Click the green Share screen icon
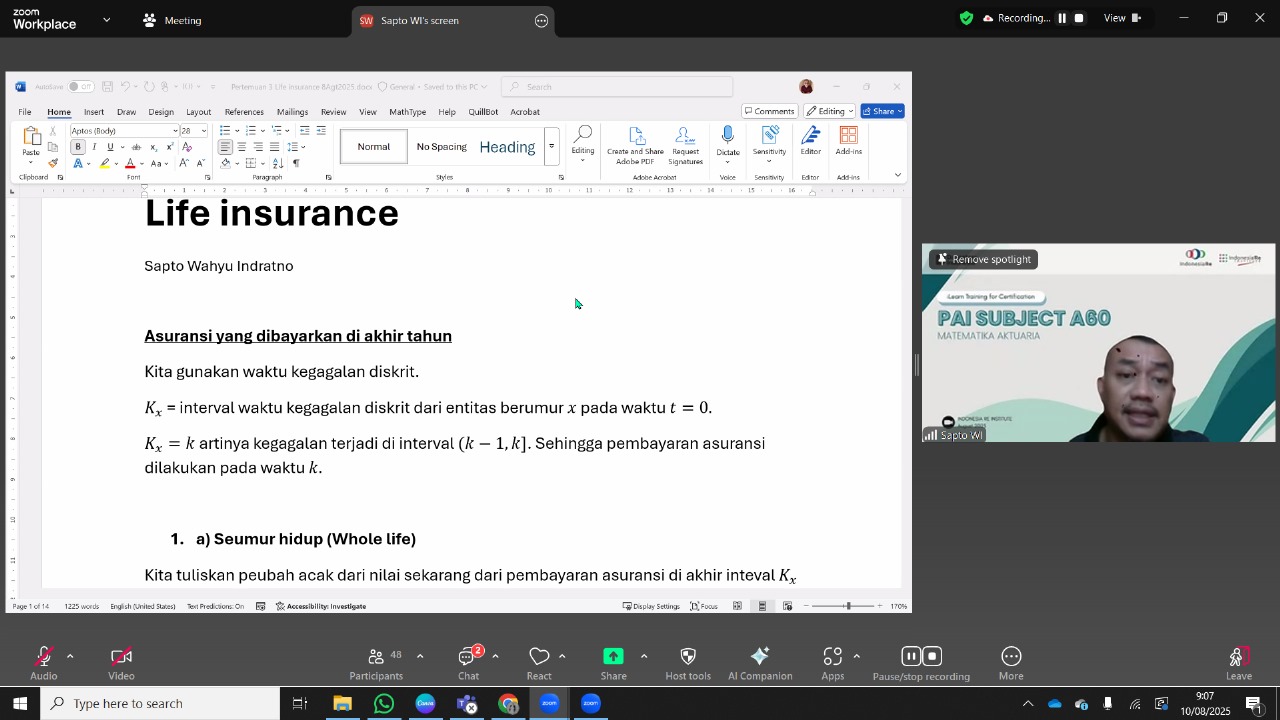Image resolution: width=1280 pixels, height=720 pixels. coord(613,657)
